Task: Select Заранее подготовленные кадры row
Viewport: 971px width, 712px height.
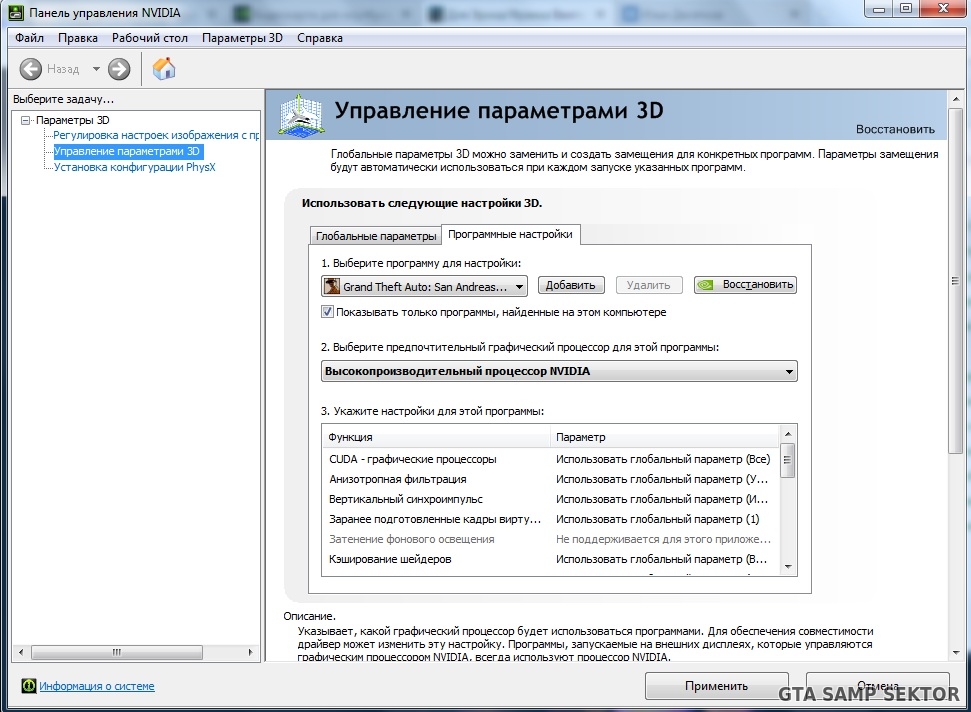Action: [551, 519]
